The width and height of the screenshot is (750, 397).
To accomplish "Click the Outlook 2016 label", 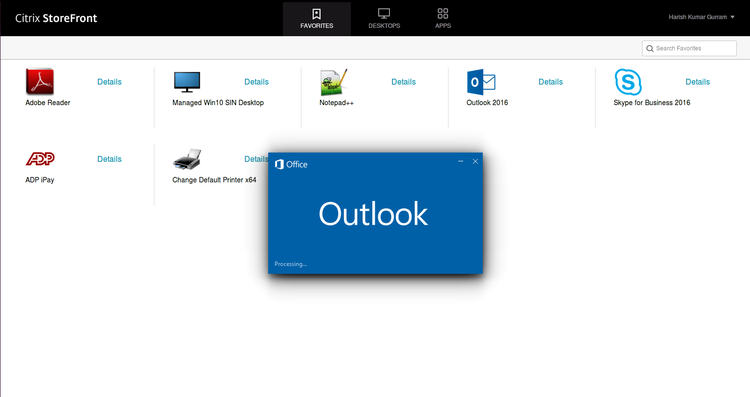I will point(487,102).
